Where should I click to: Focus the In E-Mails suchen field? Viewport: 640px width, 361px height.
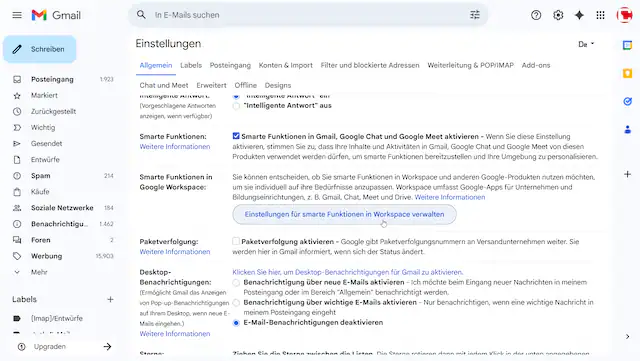308,15
